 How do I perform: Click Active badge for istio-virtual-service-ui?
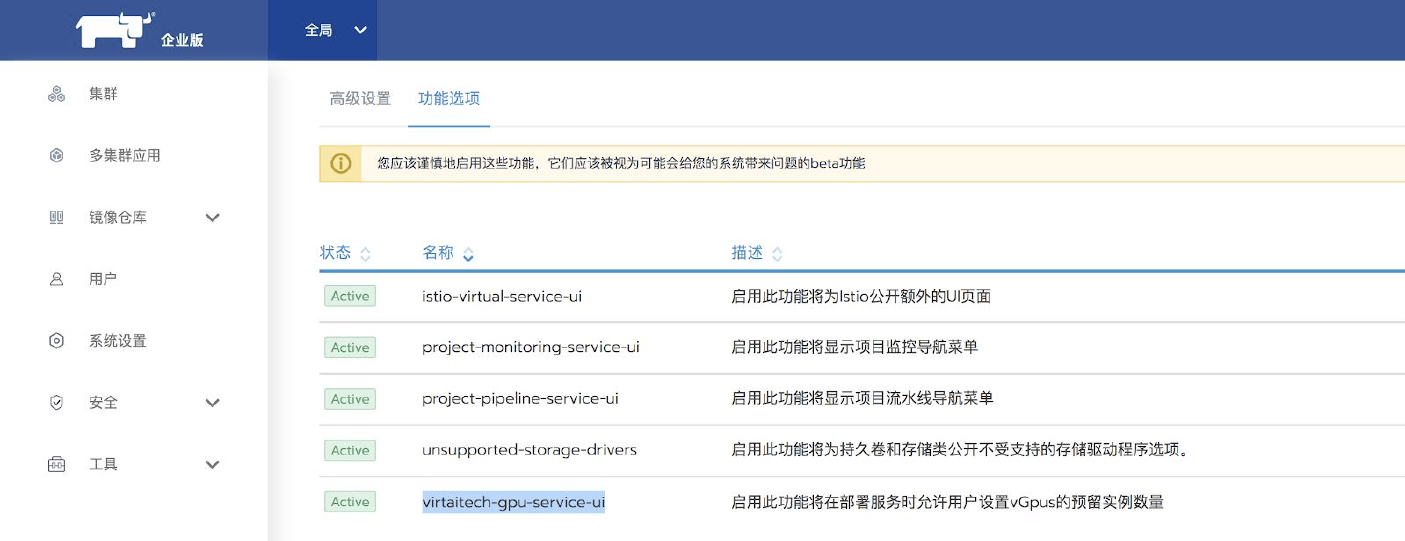tap(350, 297)
